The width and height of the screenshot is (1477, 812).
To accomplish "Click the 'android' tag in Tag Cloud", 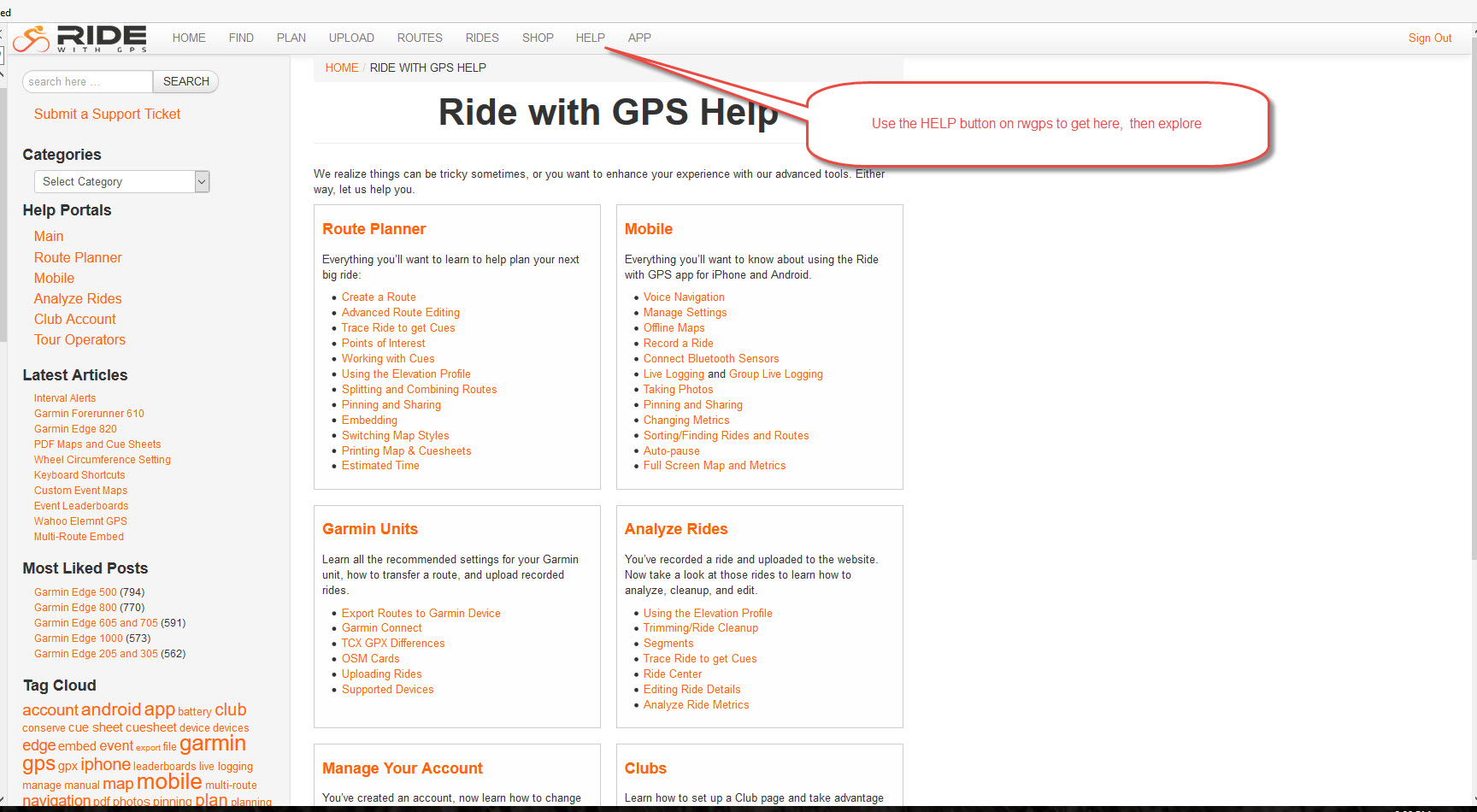I will pyautogui.click(x=111, y=709).
